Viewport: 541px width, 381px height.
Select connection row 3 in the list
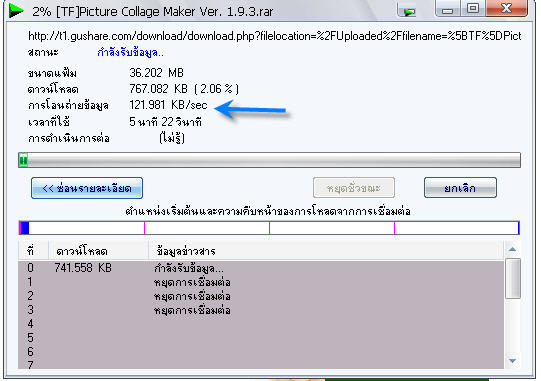[x=261, y=310]
